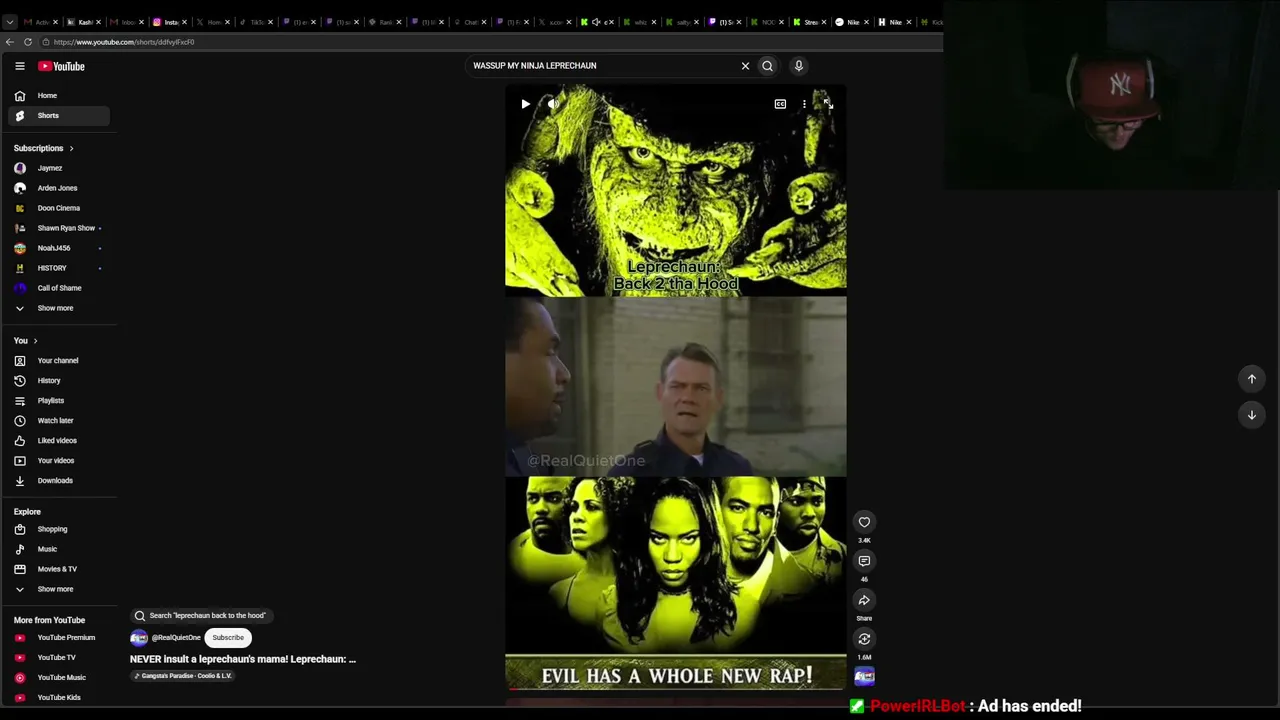This screenshot has width=1280, height=720.
Task: Mute the Short's volume speaker icon
Action: click(552, 104)
